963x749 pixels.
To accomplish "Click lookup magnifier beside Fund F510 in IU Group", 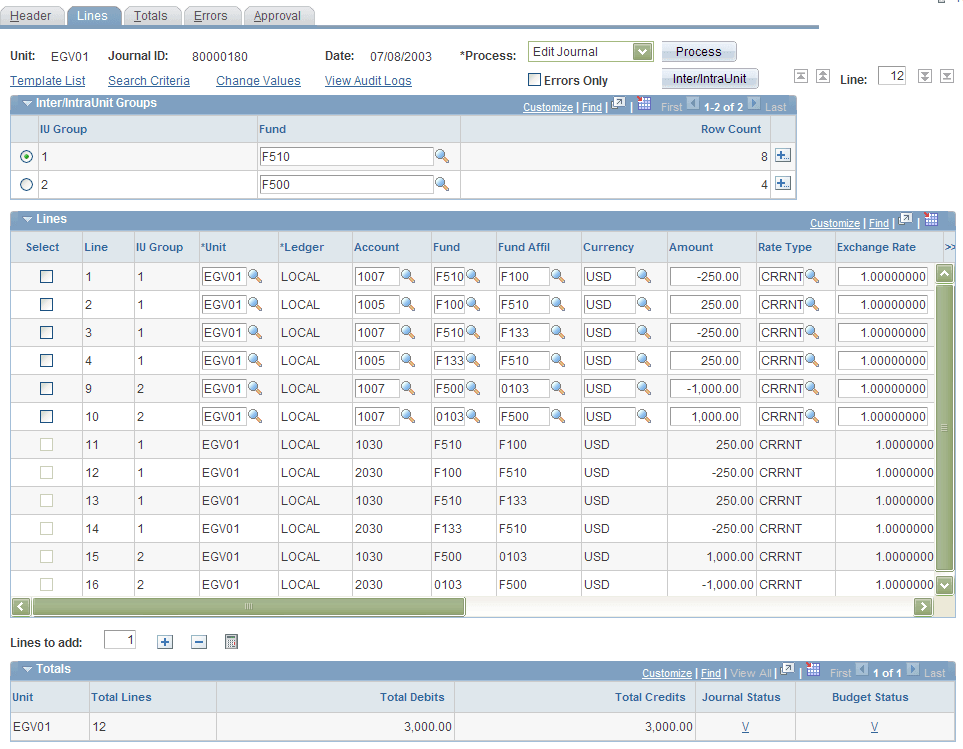I will (x=441, y=156).
